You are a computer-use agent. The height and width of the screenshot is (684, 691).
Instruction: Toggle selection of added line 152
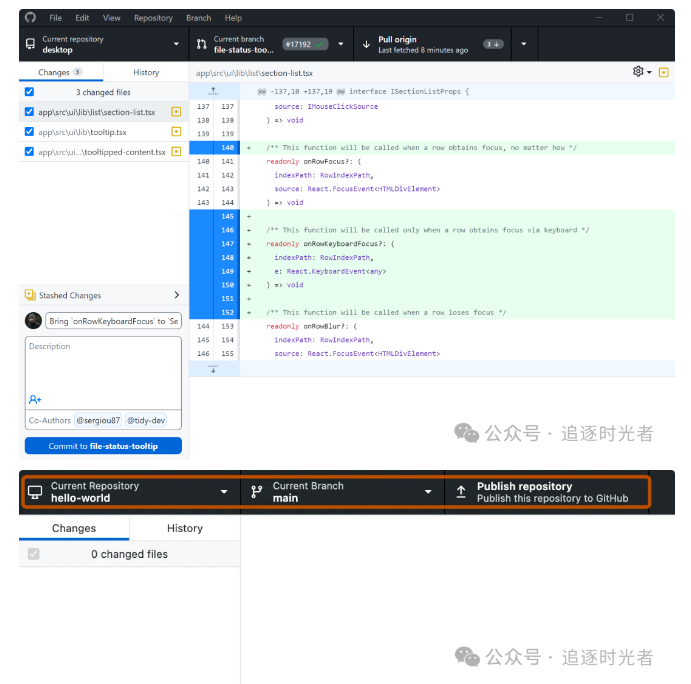(x=215, y=312)
